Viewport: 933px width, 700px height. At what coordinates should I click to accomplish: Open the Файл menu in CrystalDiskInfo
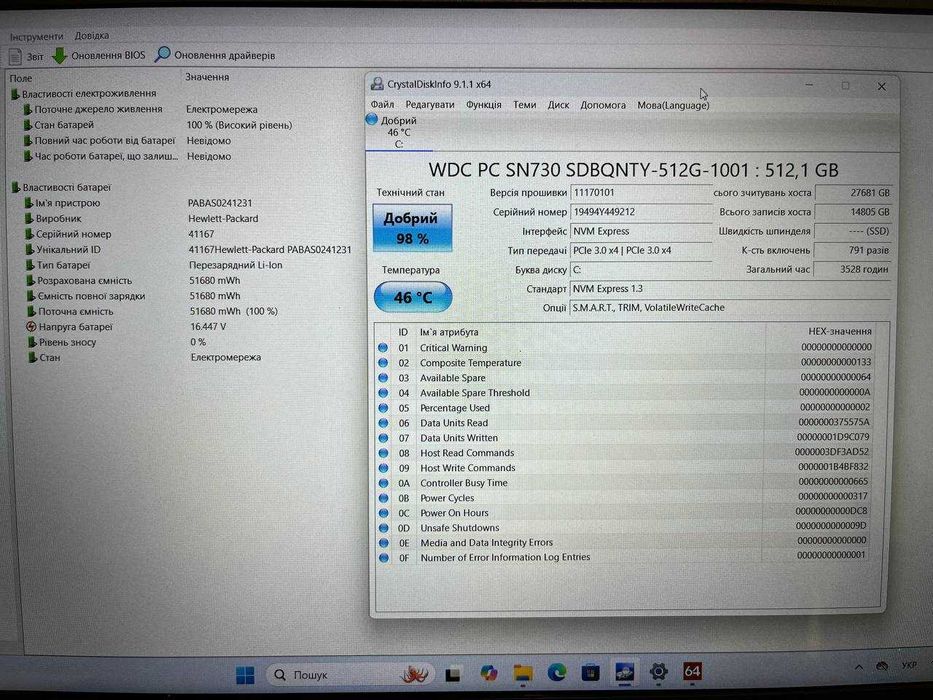pos(382,105)
